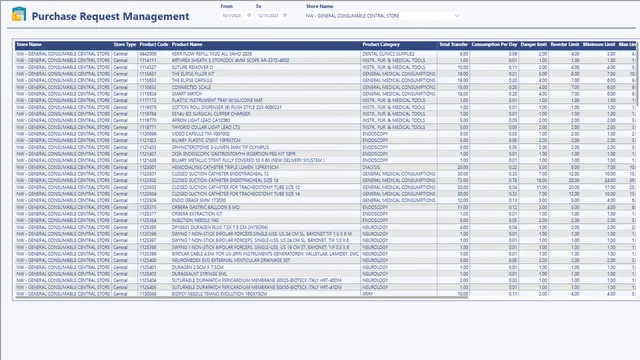Select the KERR FLOW REFILL product name
Screen dimensions: 640x360
(x=211, y=54)
